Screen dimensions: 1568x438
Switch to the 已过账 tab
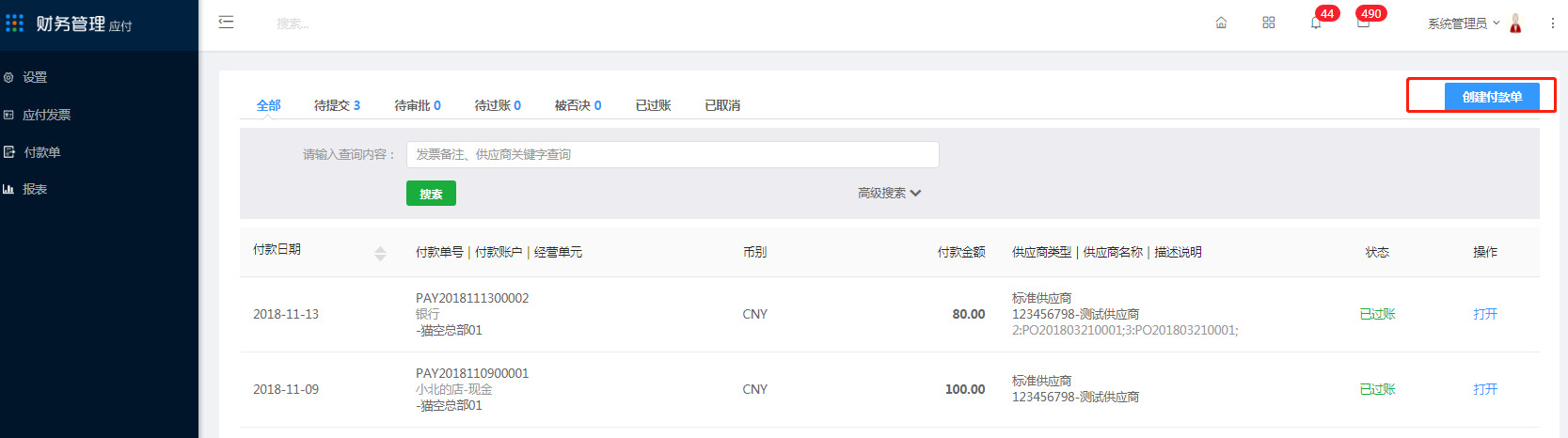tap(653, 105)
